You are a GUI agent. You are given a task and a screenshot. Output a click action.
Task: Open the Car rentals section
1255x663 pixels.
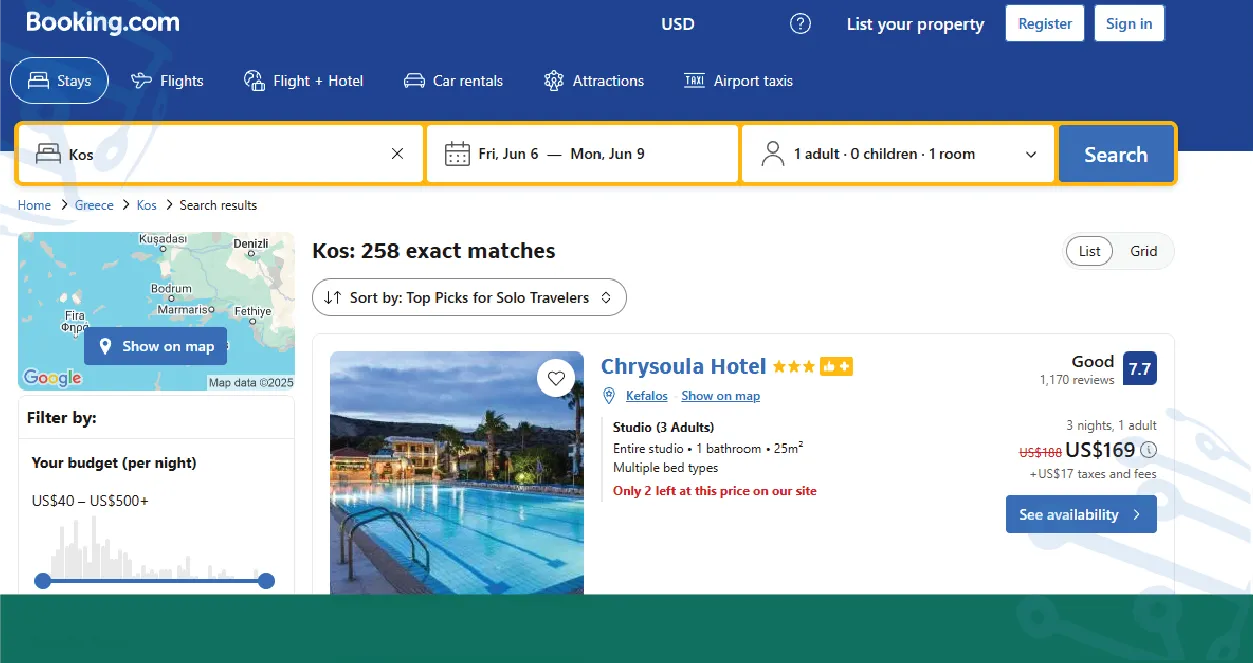click(414, 81)
